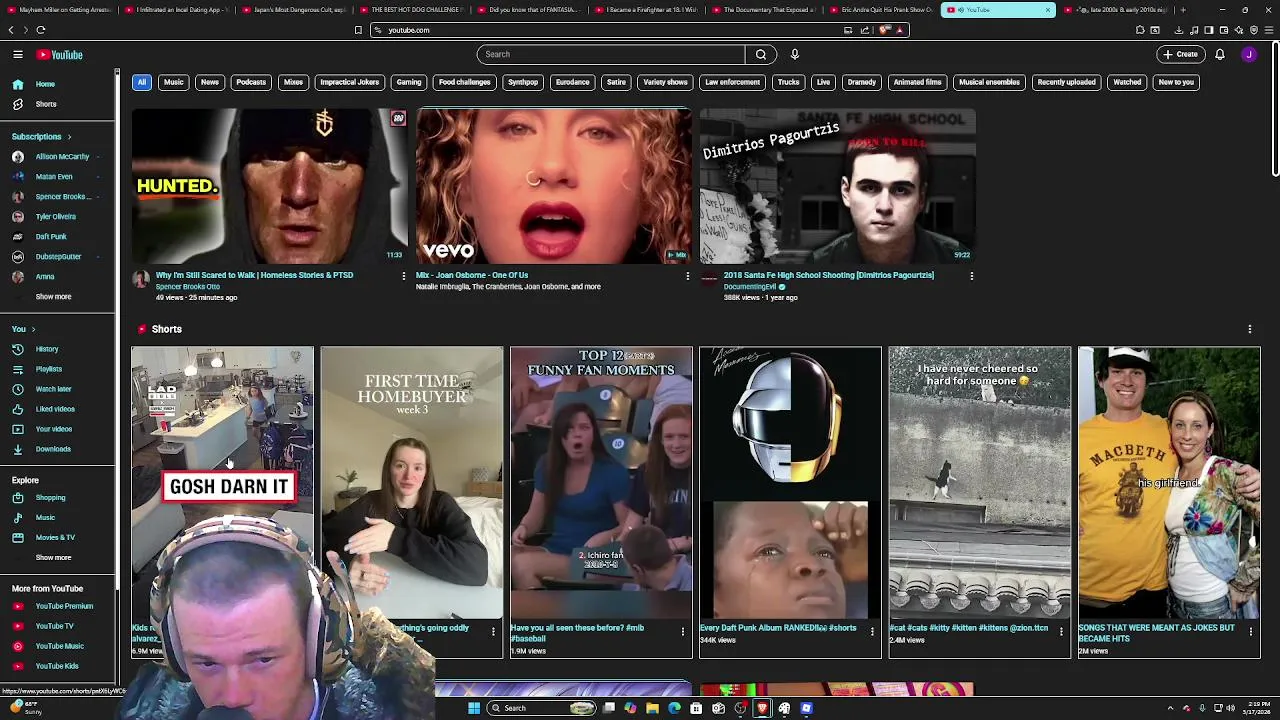Open the YouTube hamburger guide menu
The height and width of the screenshot is (720, 1280).
18,55
